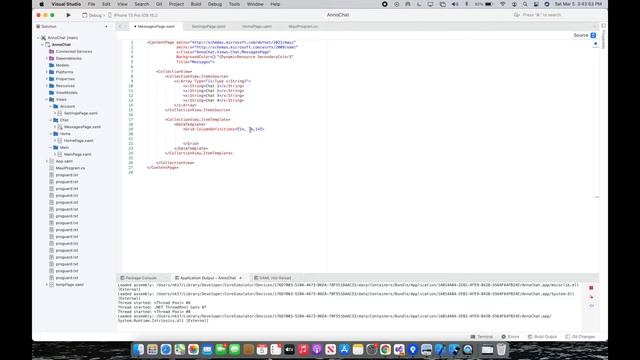Expand the Platforms folder
The height and width of the screenshot is (360, 640).
47,72
